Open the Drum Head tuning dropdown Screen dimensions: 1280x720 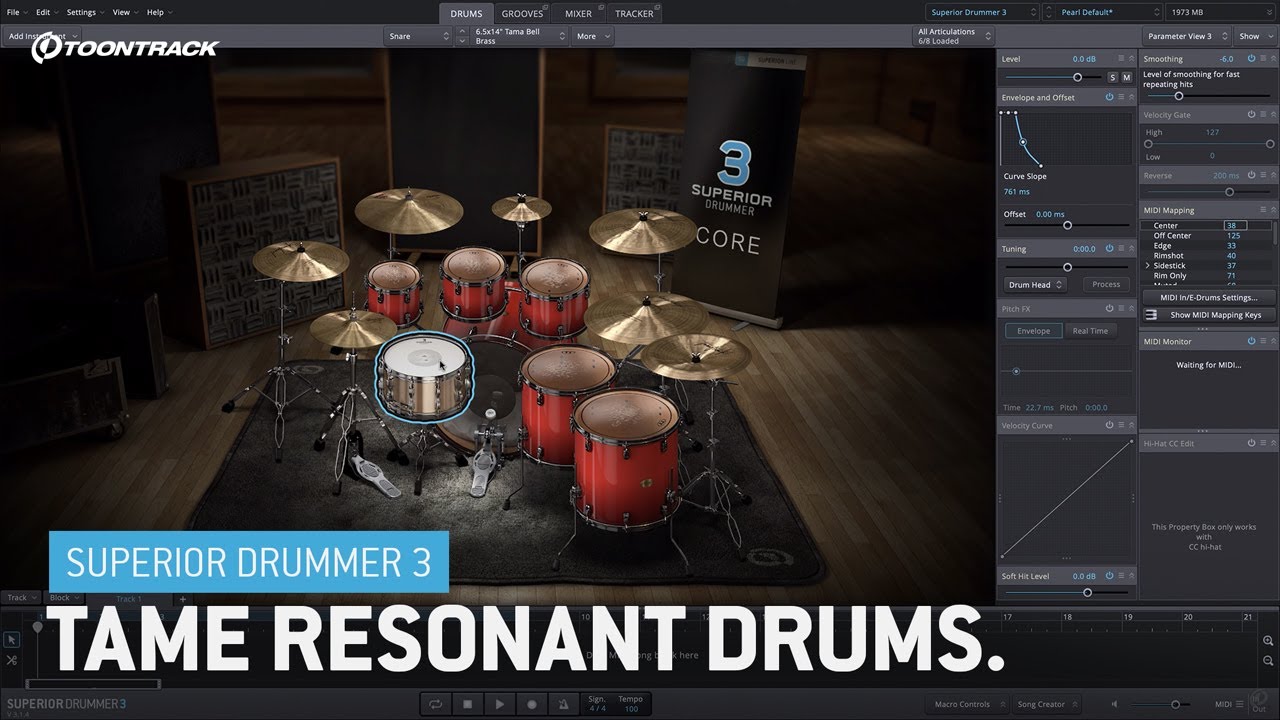click(x=1035, y=284)
